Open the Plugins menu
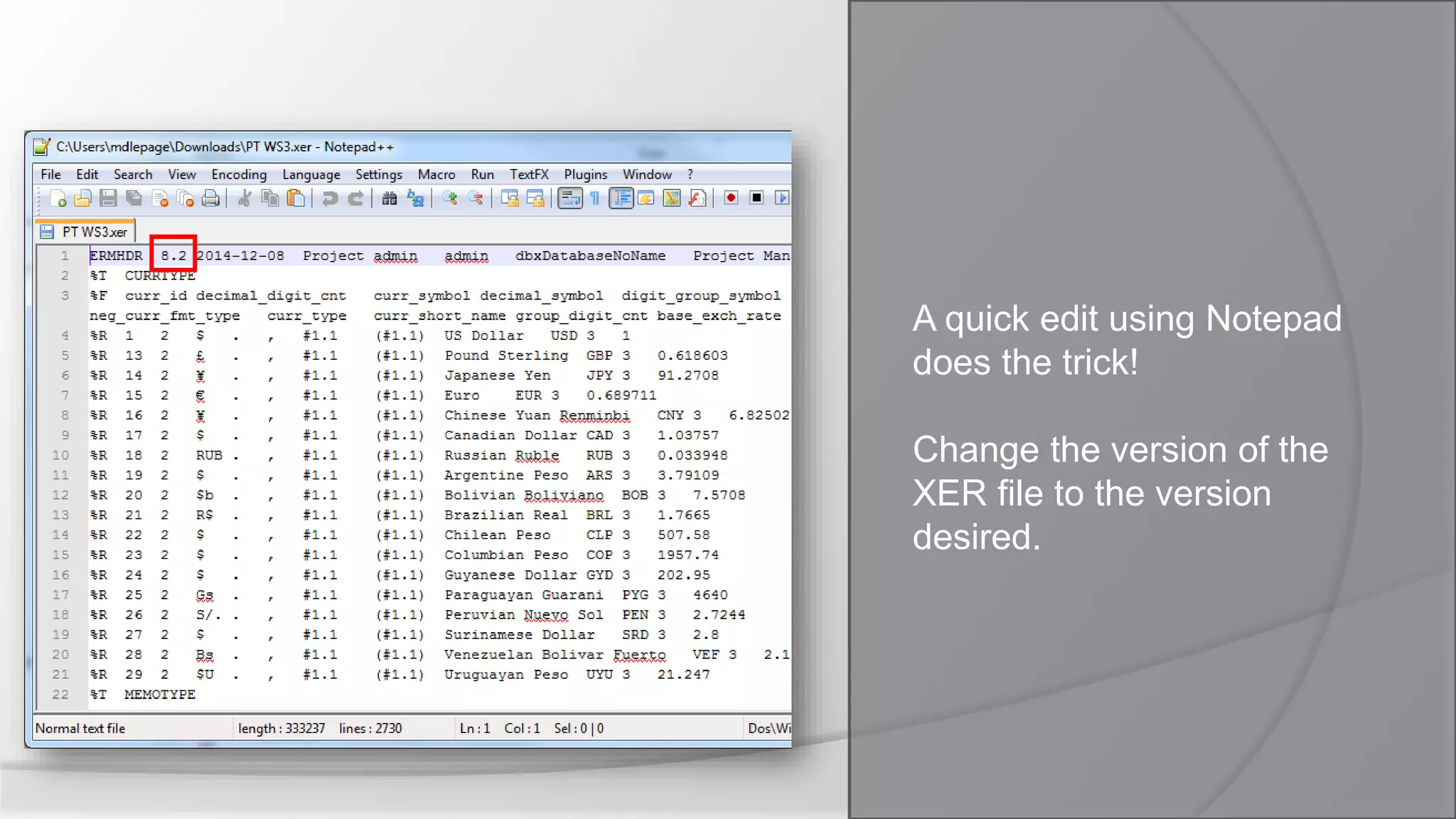1456x819 pixels. pos(586,174)
